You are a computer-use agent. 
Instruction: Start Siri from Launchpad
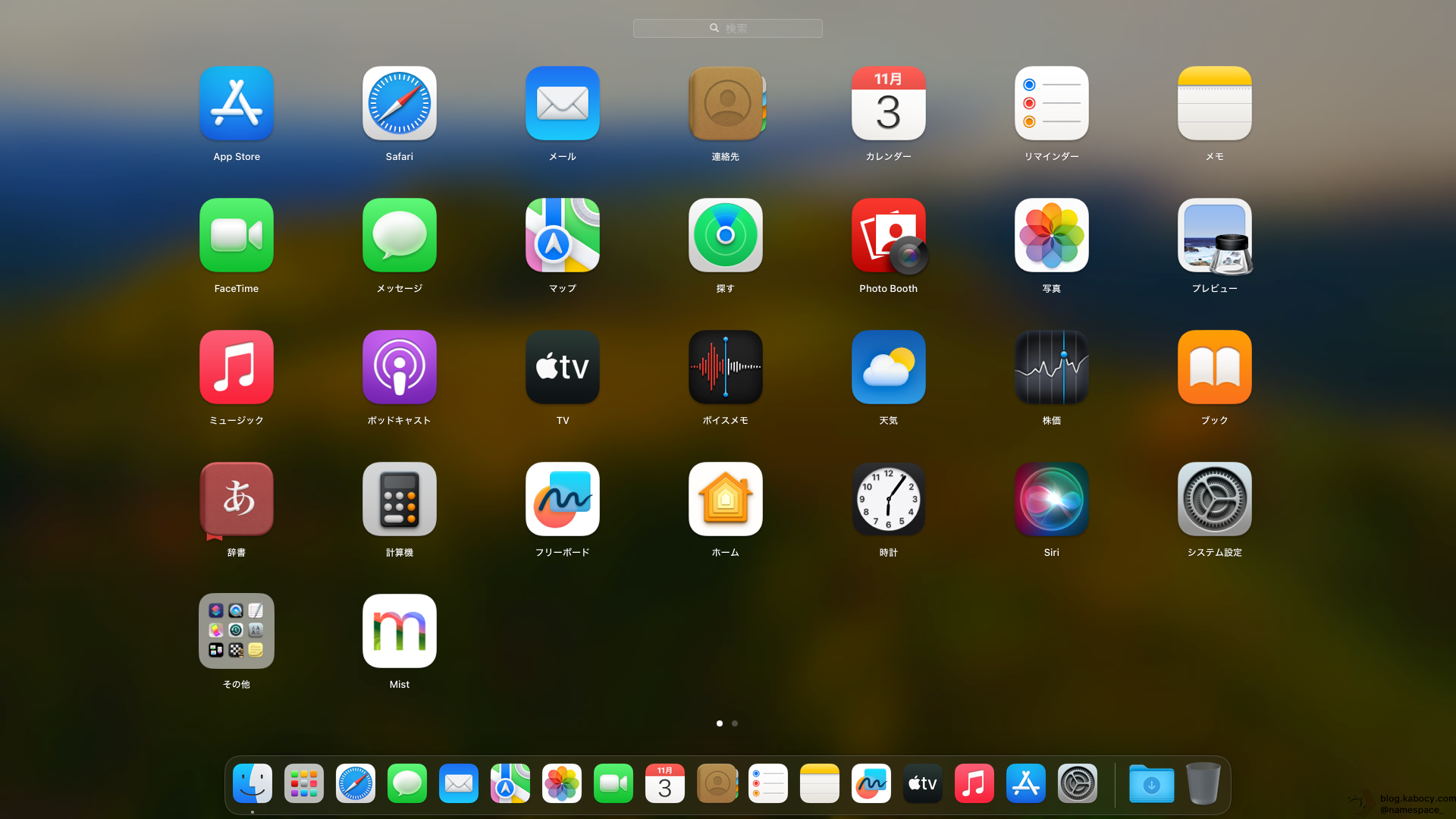click(1051, 499)
